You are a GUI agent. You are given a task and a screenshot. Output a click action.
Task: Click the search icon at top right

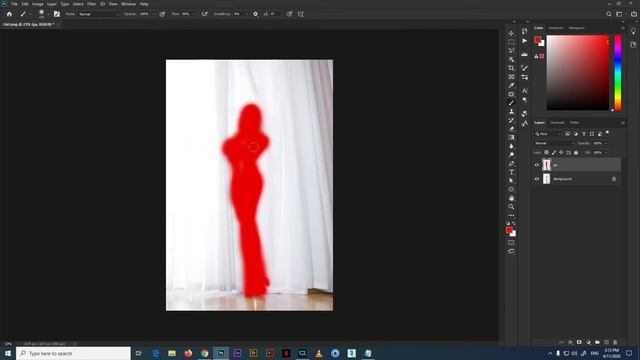point(609,14)
